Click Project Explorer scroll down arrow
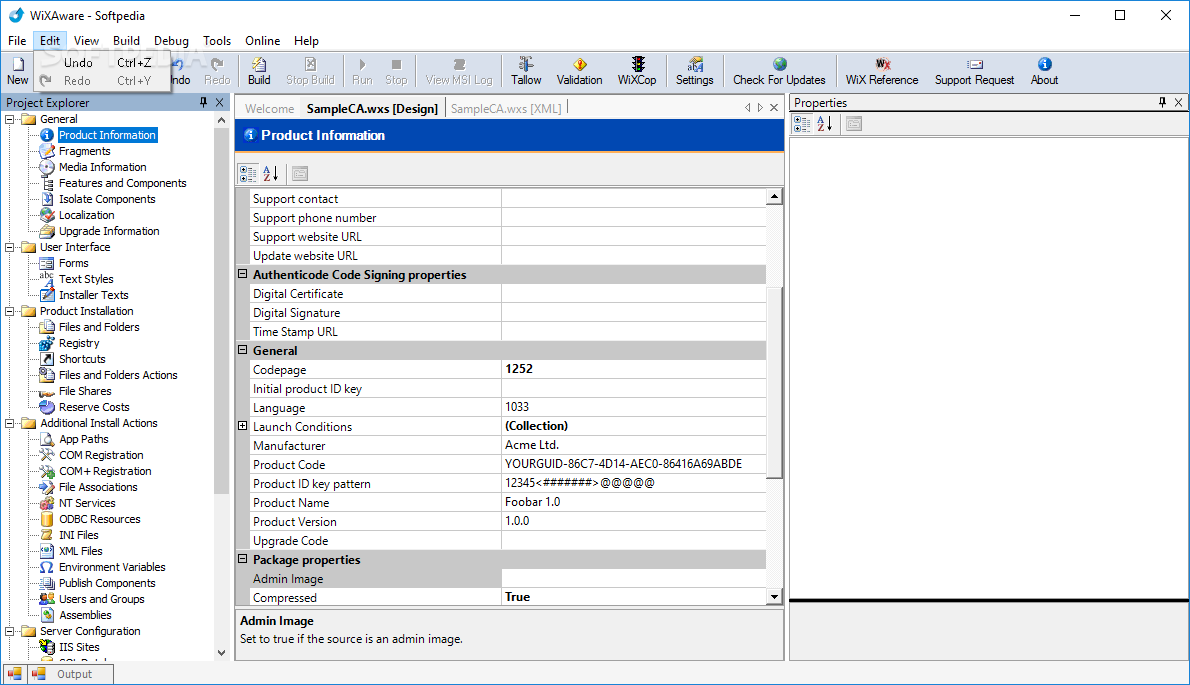Screen dimensions: 1190x685 pos(222,652)
